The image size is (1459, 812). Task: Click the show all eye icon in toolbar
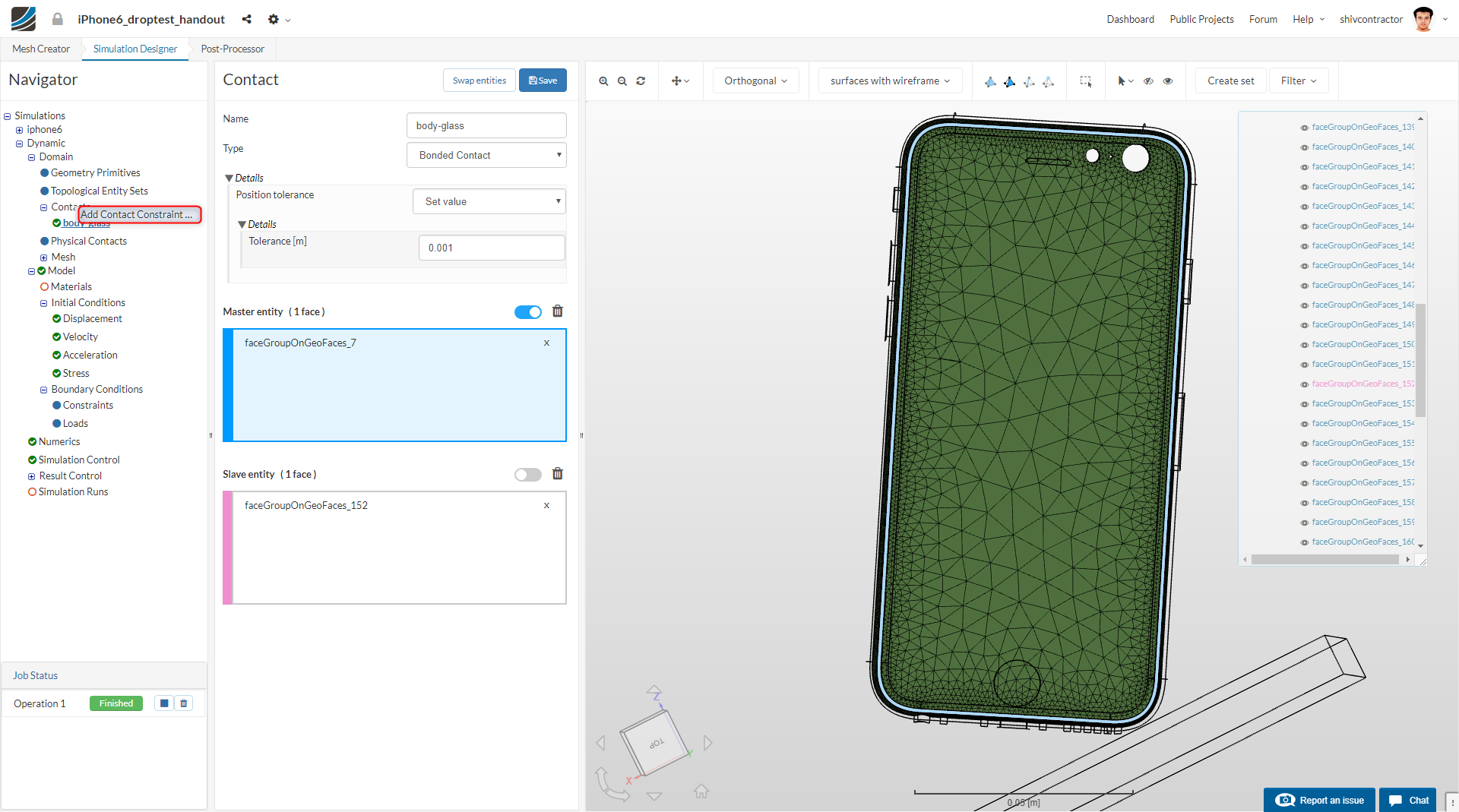1168,81
